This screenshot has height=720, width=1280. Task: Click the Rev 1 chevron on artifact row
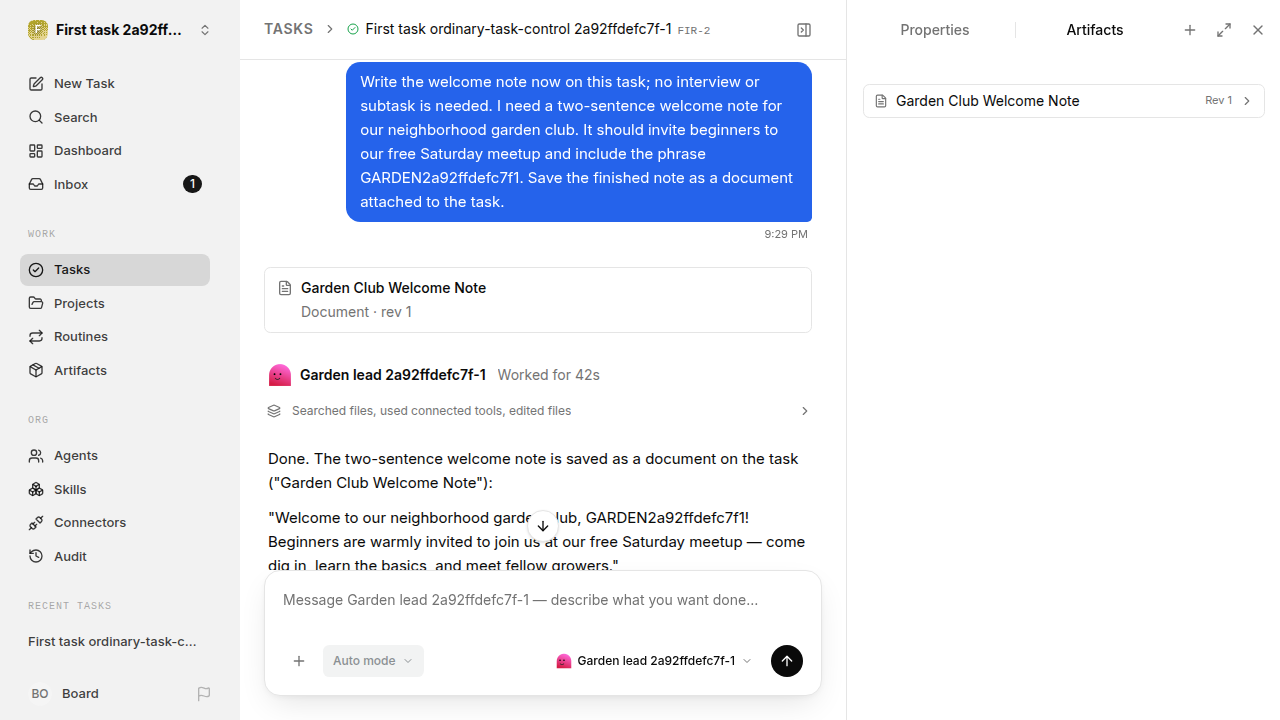(x=1247, y=101)
